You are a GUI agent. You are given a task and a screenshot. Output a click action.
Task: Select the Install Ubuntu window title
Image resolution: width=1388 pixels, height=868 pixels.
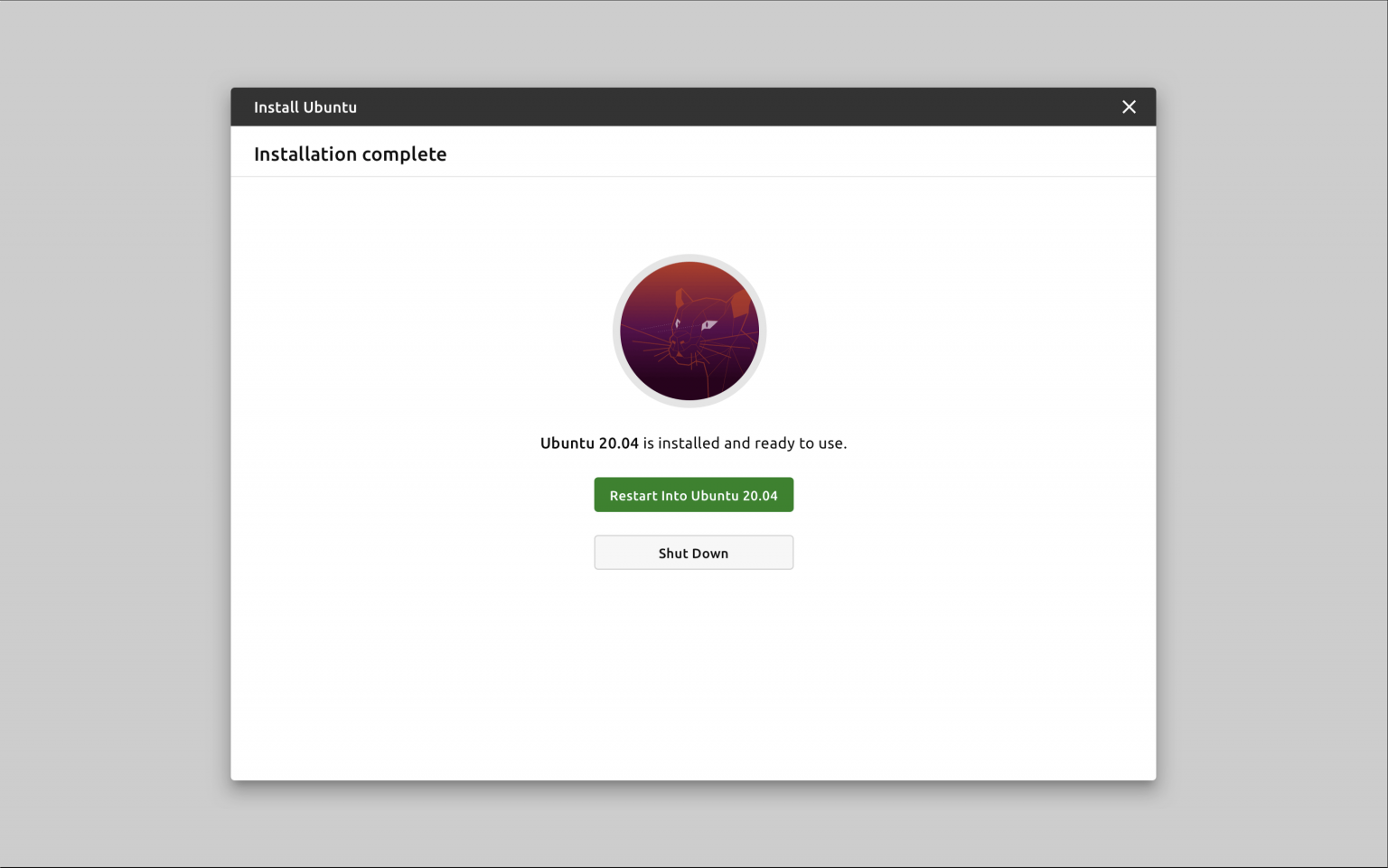click(305, 107)
